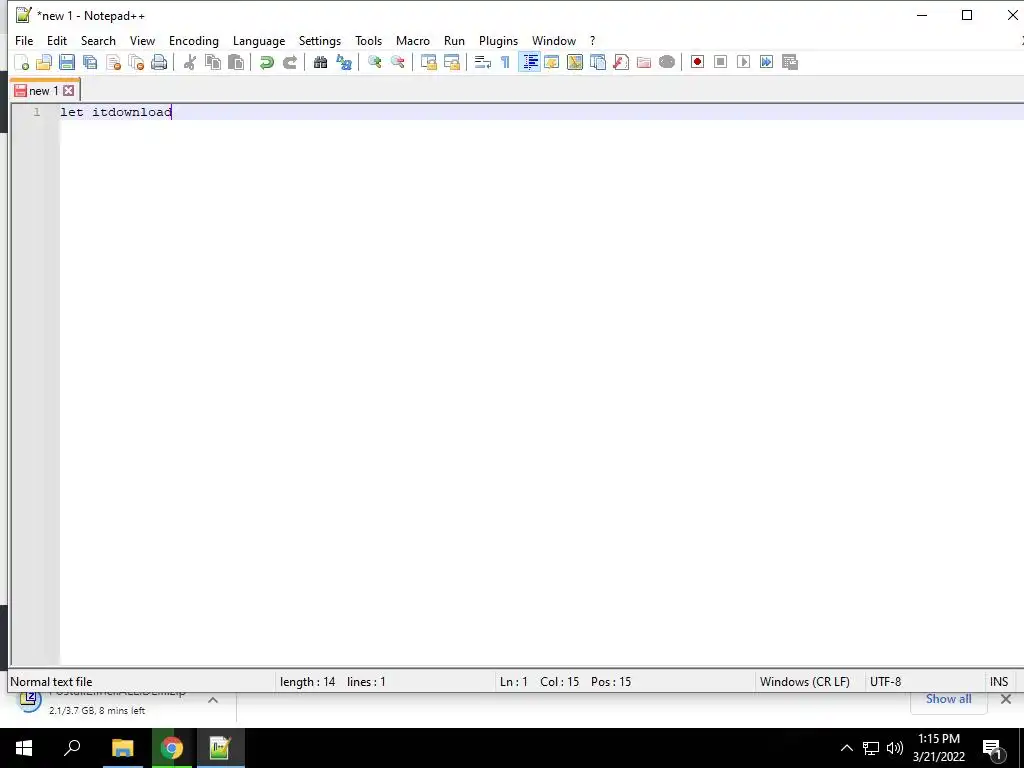Click the Replace toolbar icon

point(344,62)
